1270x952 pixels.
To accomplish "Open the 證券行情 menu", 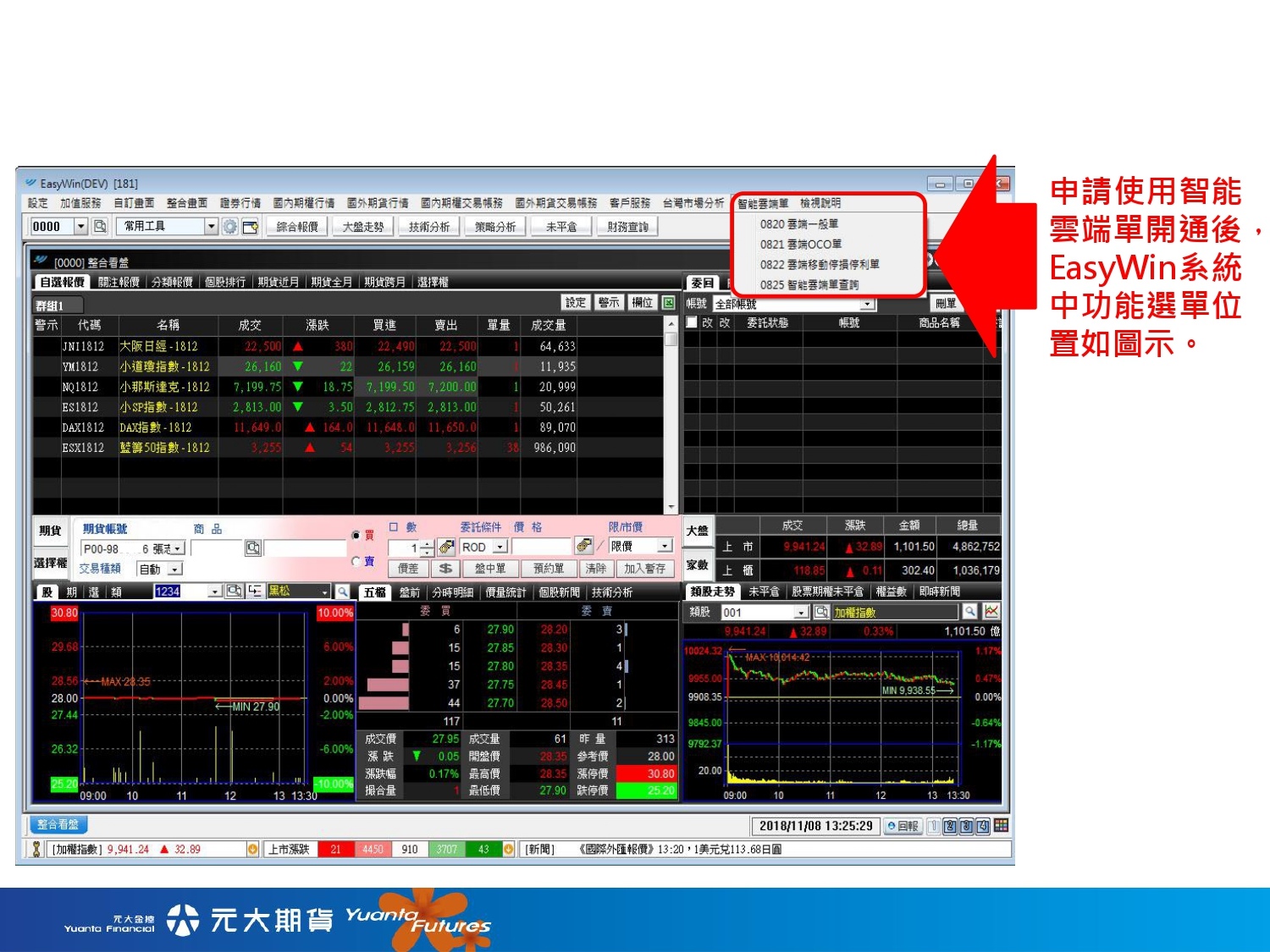I will (240, 203).
